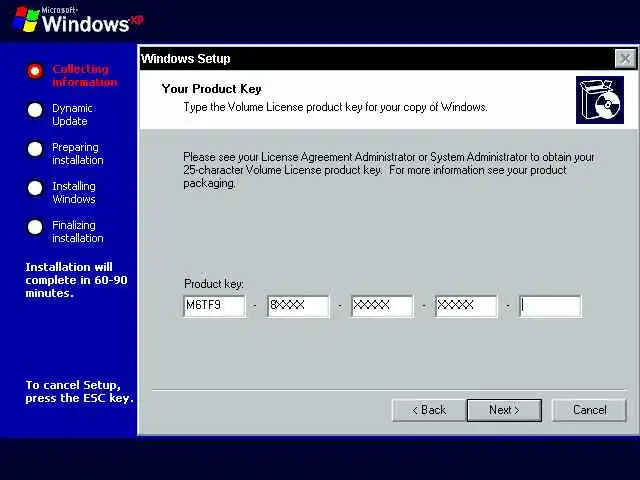
Task: Click the 'Collecting information' red label
Action: (84, 76)
